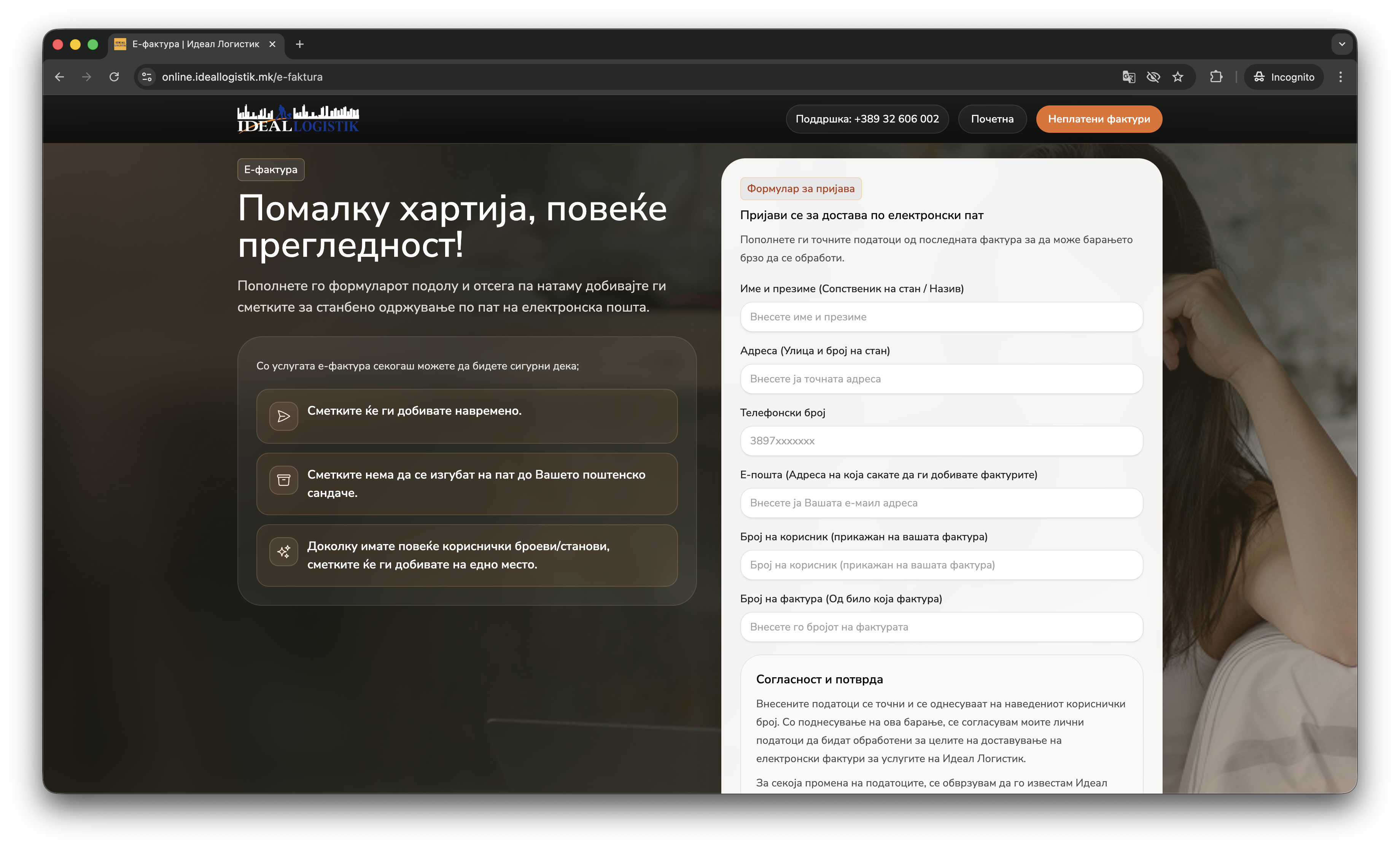Viewport: 1400px width, 850px height.
Task: Focus the Е-пошта input field
Action: coord(942,503)
